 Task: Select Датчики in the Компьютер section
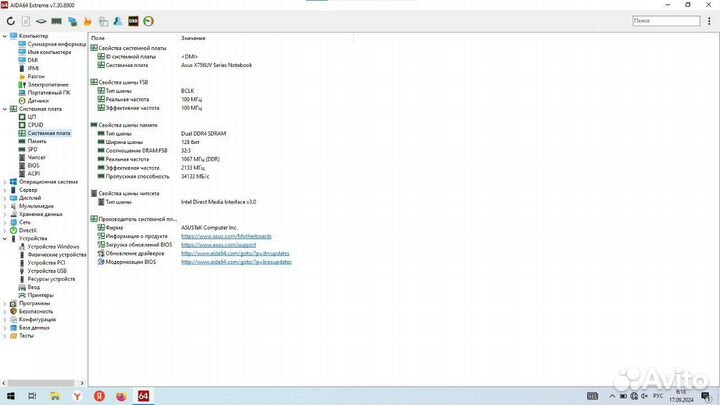point(38,100)
